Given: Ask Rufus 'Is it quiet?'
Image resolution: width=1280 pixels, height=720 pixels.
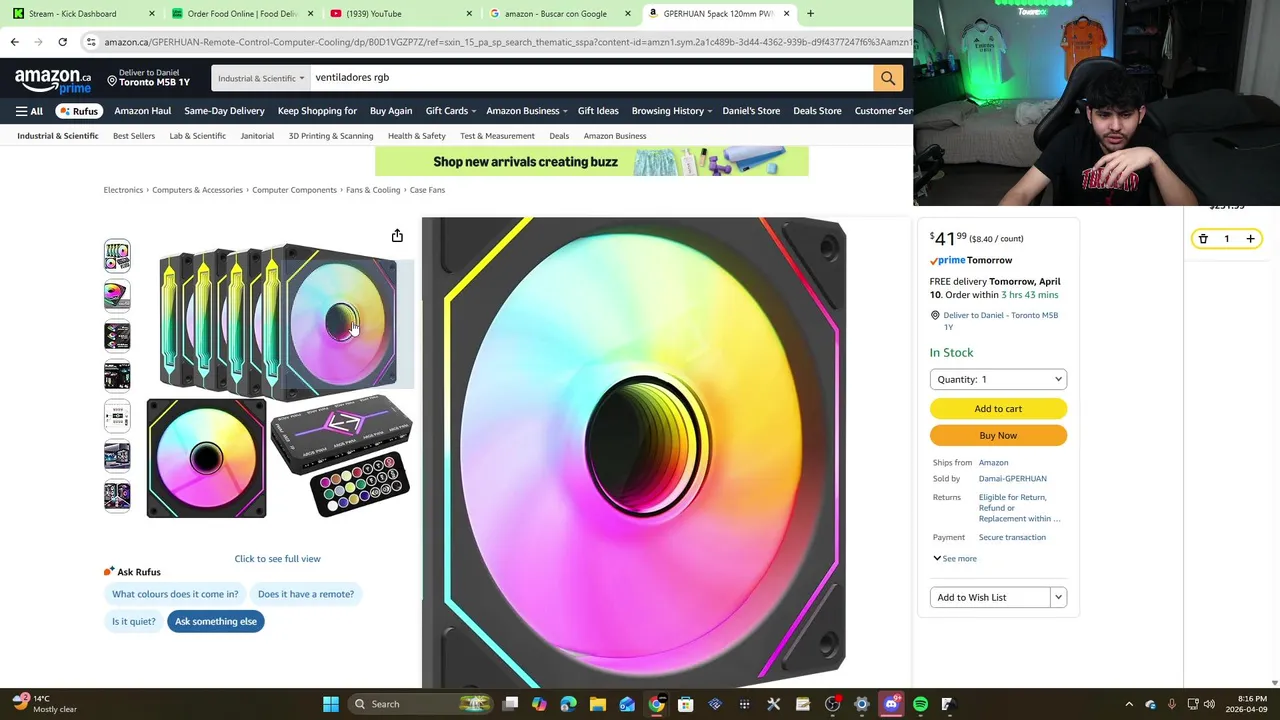Looking at the screenshot, I should [134, 621].
